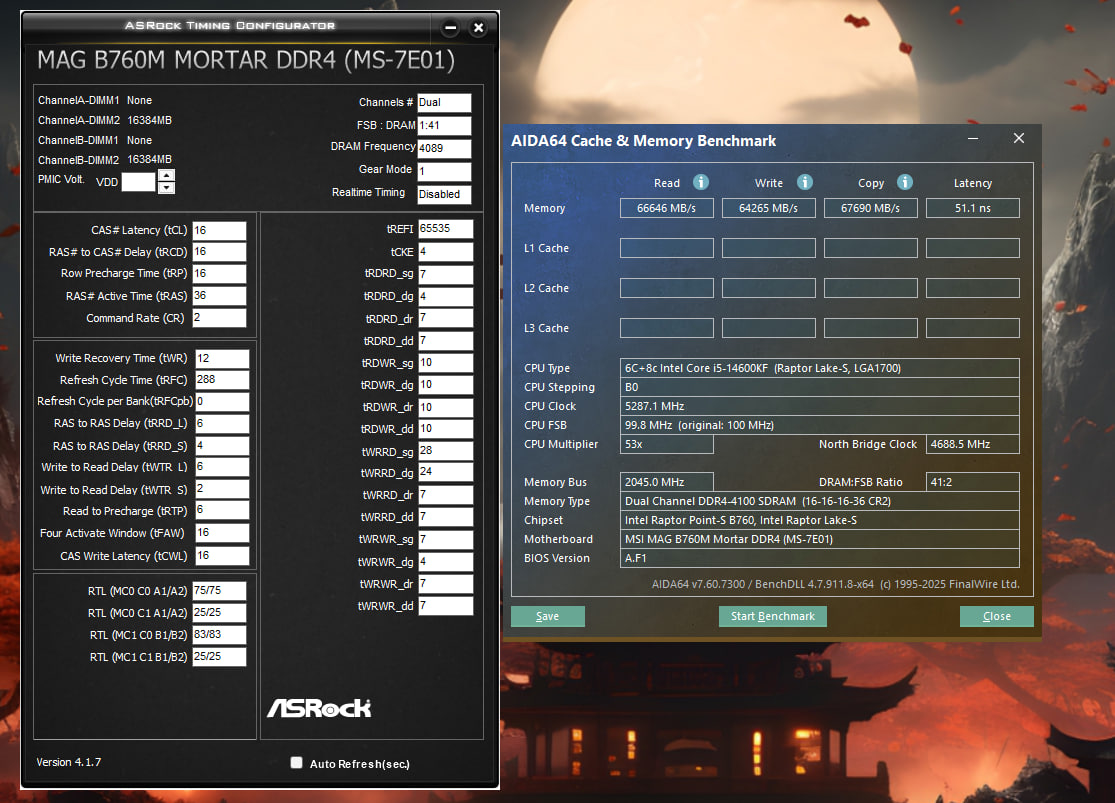Click the Read to Precharge (tRTP) field
This screenshot has height=803, width=1115.
click(222, 510)
